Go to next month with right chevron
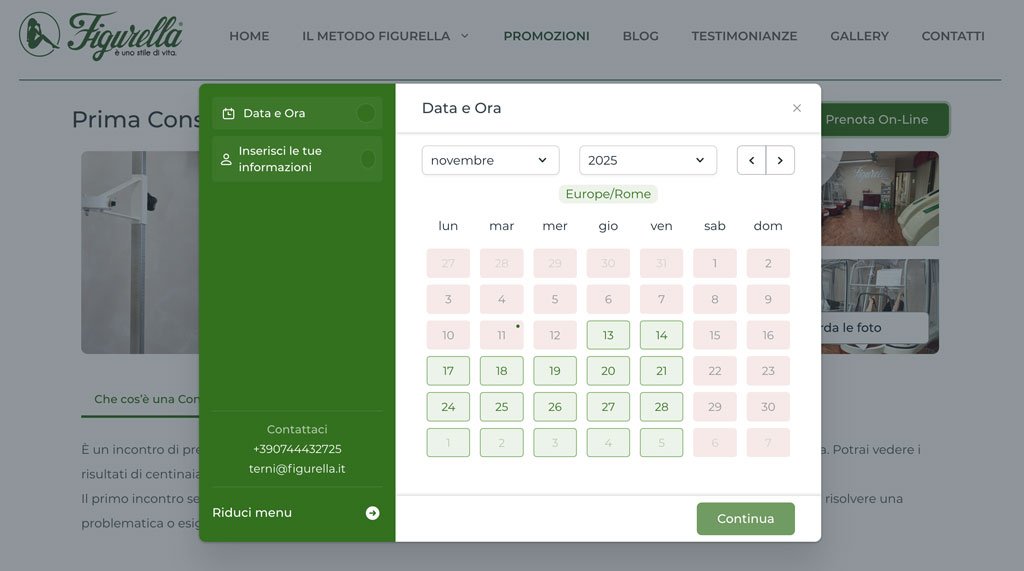The width and height of the screenshot is (1024, 571). pyautogui.click(x=780, y=160)
